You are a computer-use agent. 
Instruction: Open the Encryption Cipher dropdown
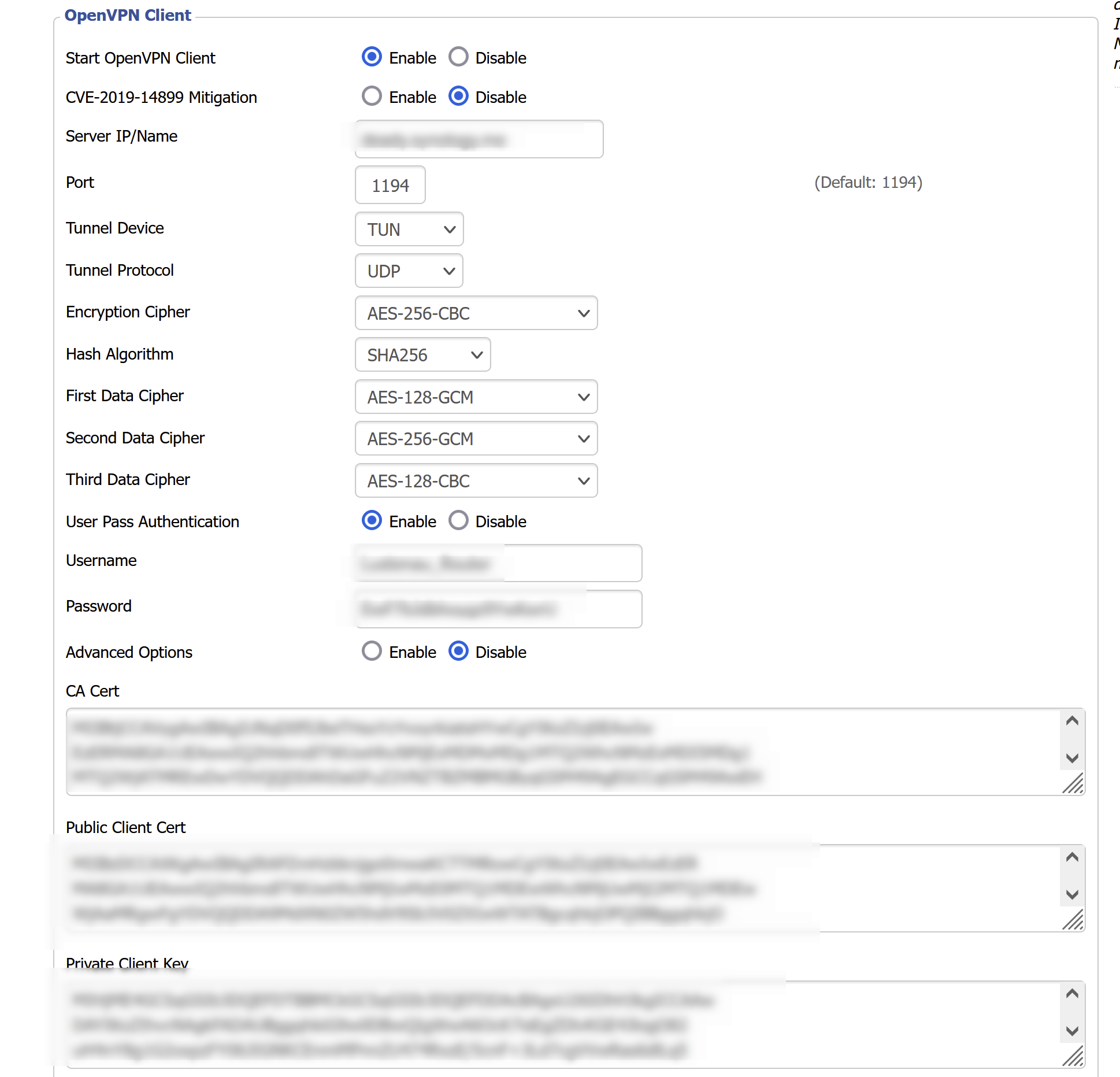(x=476, y=313)
